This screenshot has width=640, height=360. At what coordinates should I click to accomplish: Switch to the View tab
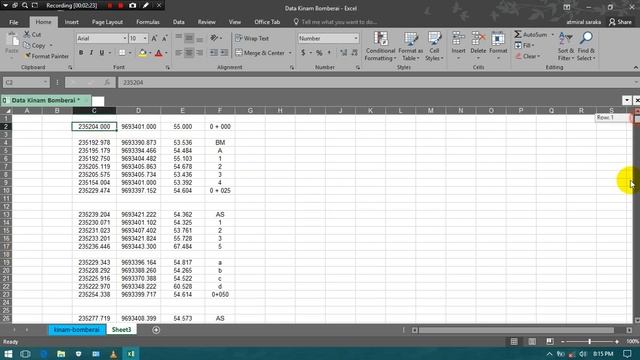coord(235,22)
